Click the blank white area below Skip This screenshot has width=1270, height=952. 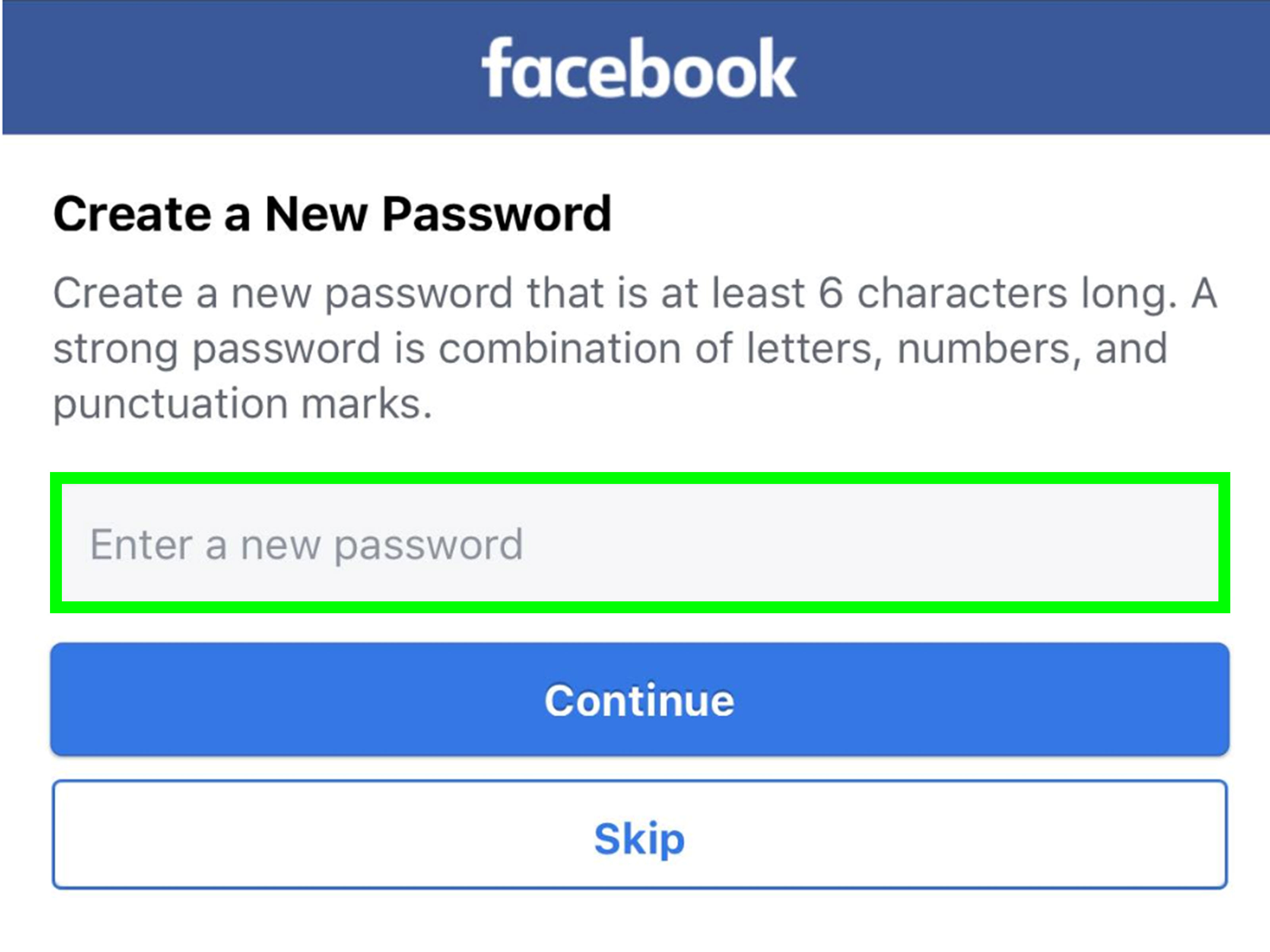(x=640, y=924)
